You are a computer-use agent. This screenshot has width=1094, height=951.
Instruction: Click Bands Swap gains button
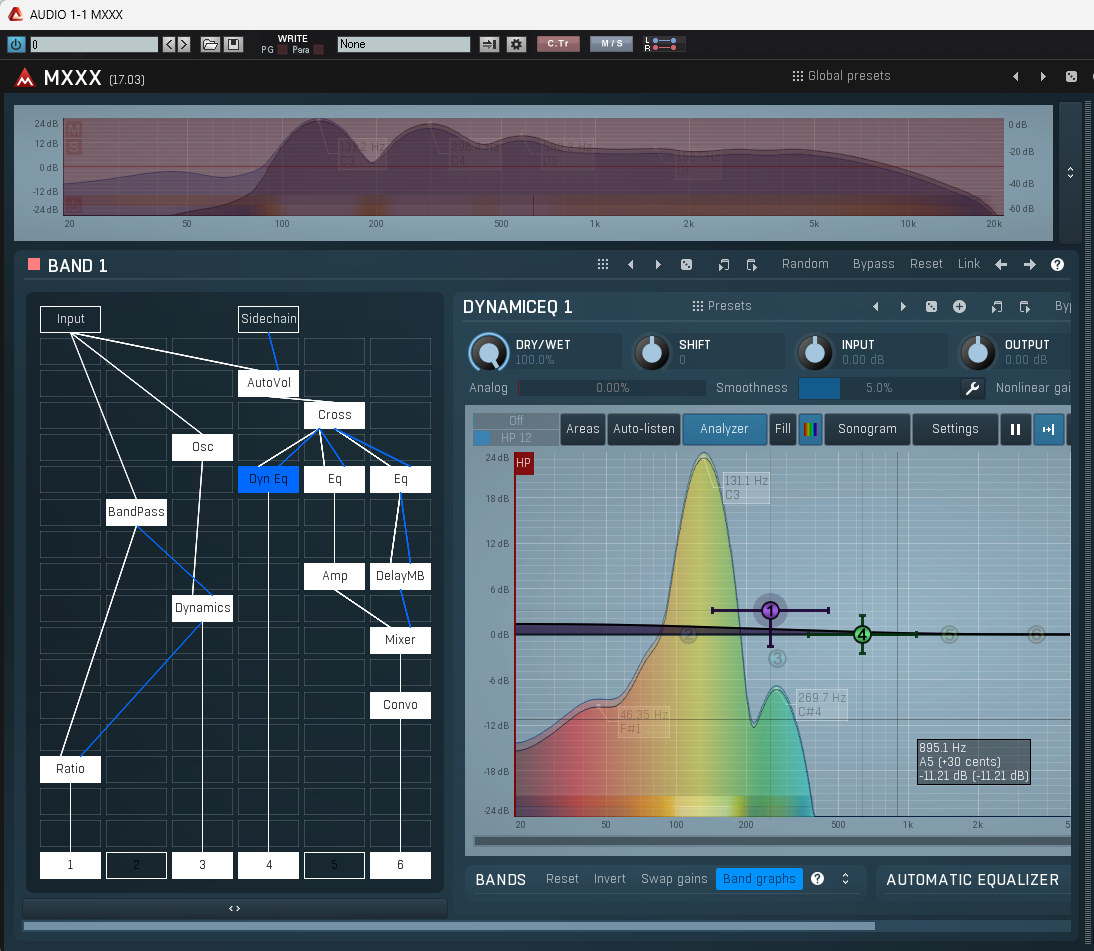674,878
